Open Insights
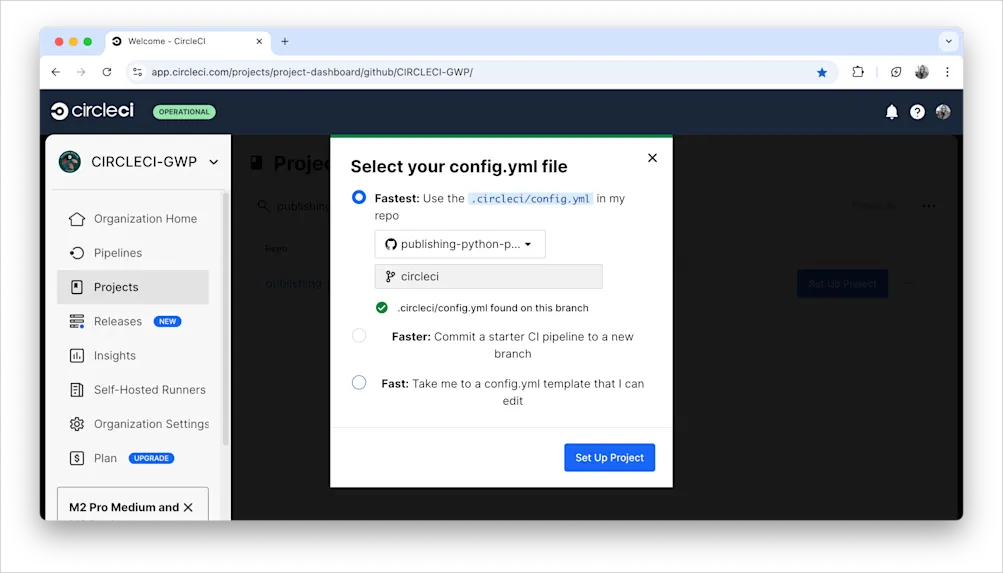 pyautogui.click(x=115, y=356)
